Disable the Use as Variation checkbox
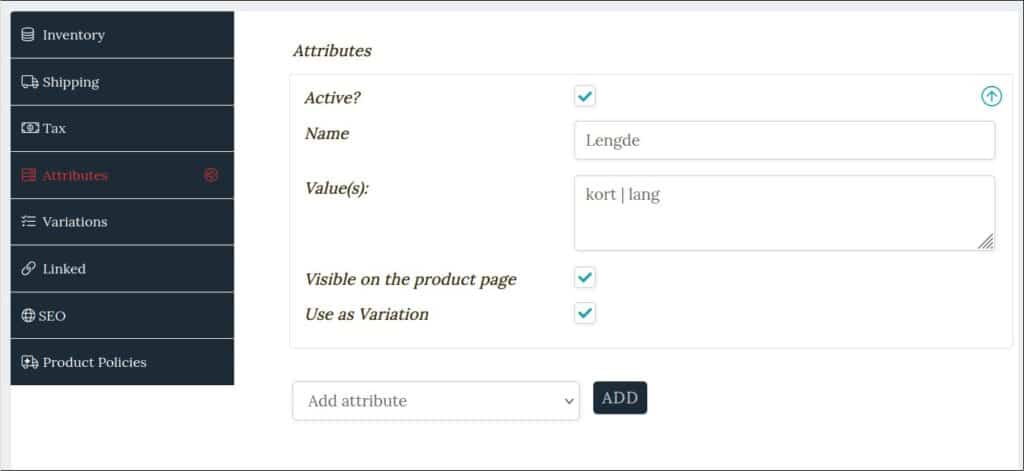The image size is (1024, 471). pyautogui.click(x=585, y=314)
